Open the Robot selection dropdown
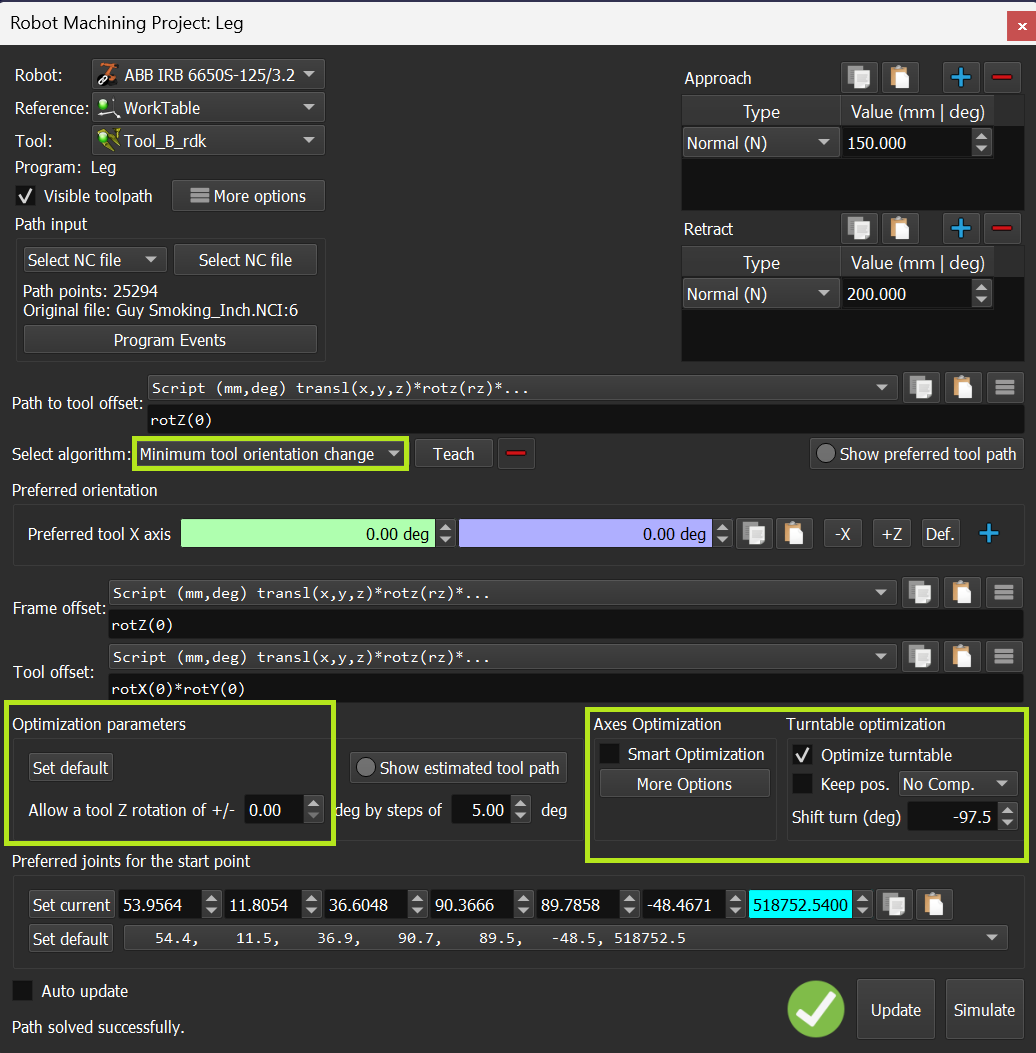 (x=208, y=75)
